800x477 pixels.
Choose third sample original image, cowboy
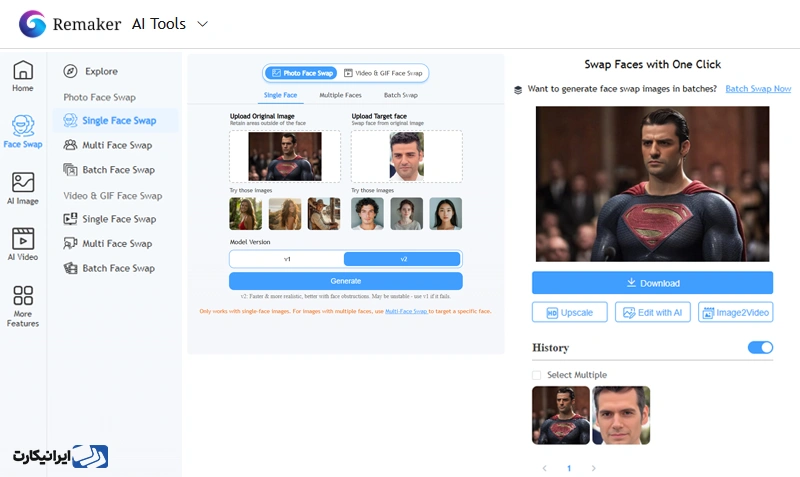324,214
